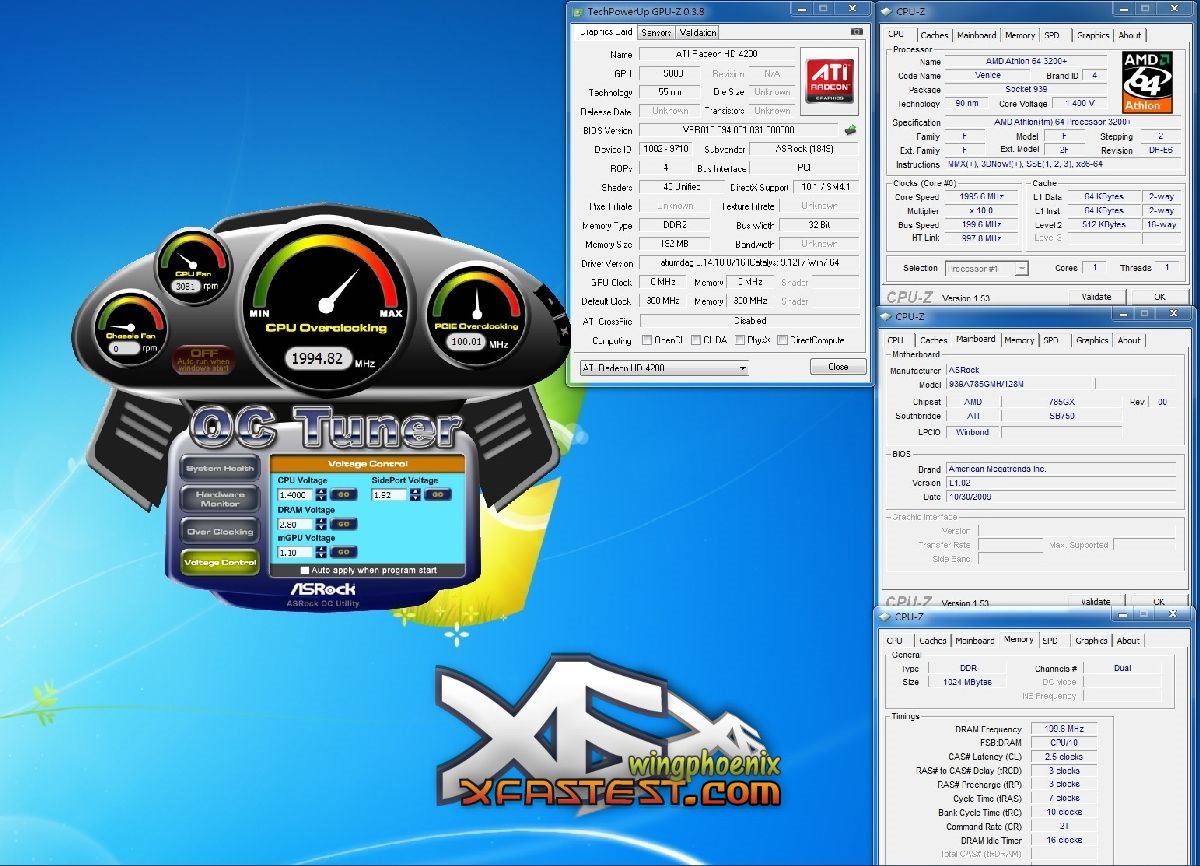Viewport: 1200px width, 866px height.
Task: Click GO next to CPU Voltage
Action: [343, 494]
